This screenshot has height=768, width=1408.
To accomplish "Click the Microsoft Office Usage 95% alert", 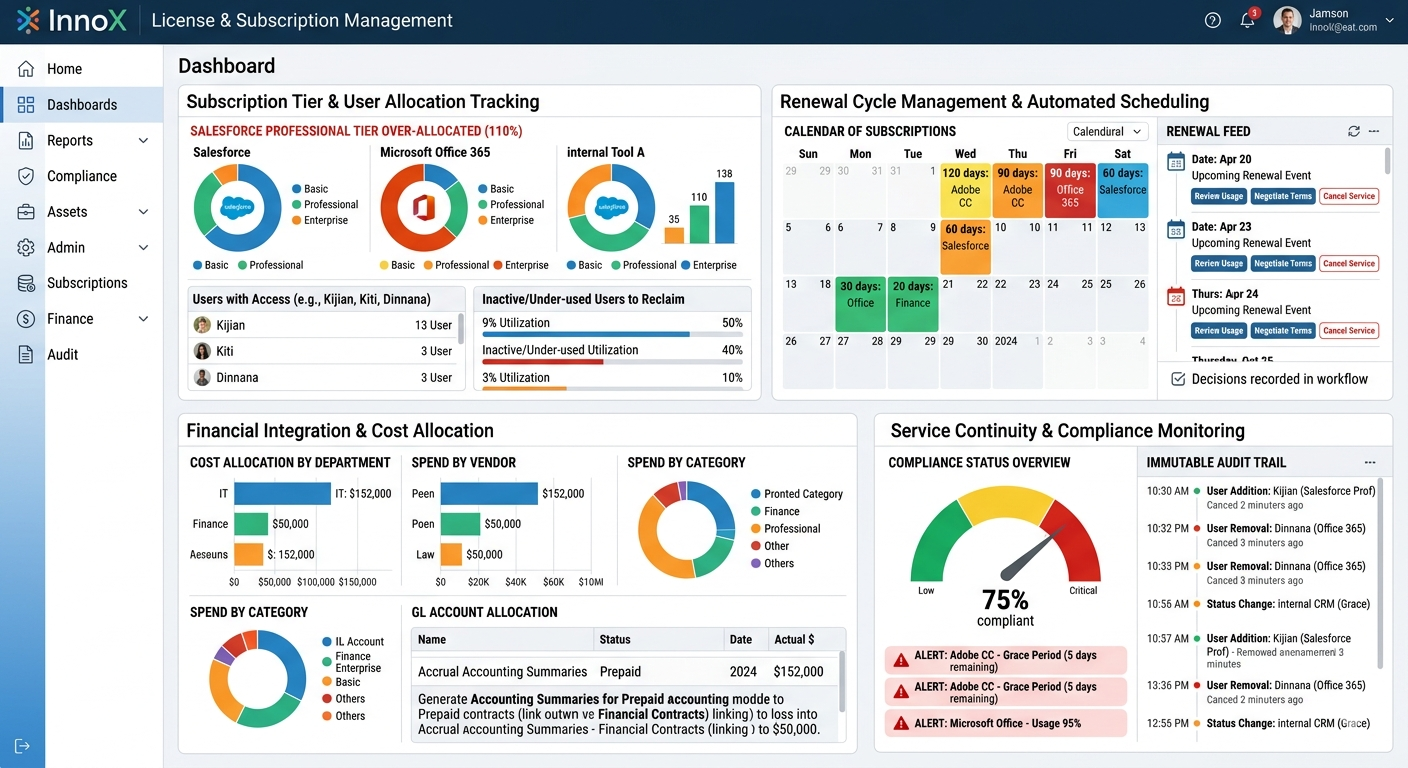I will pyautogui.click(x=1005, y=723).
